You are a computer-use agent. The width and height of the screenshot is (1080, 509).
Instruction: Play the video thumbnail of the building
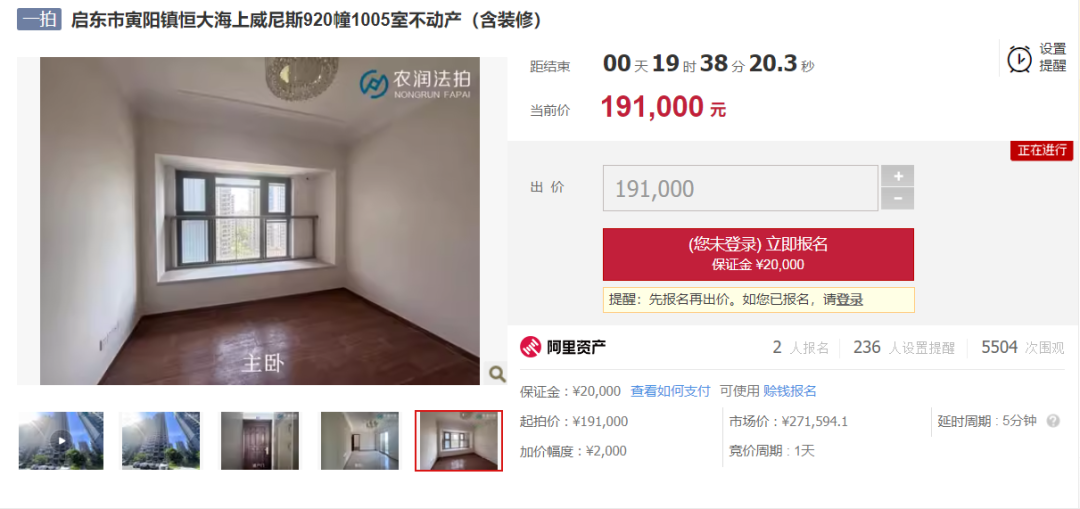click(x=61, y=441)
